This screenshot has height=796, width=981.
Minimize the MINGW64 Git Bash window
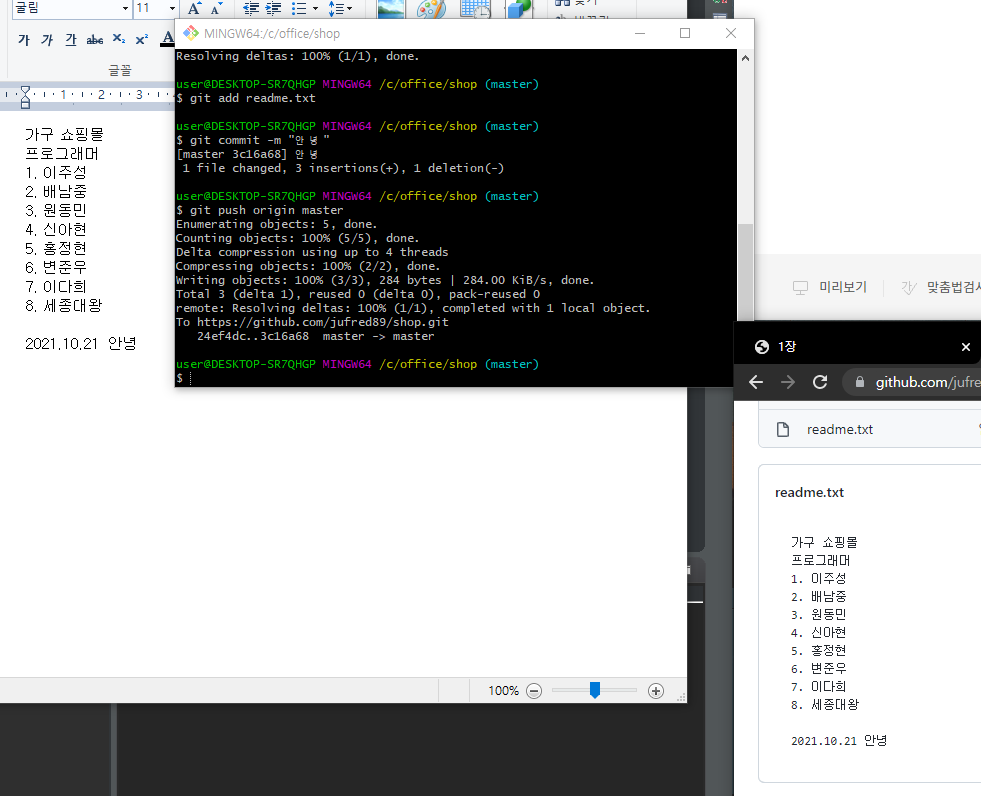pyautogui.click(x=639, y=33)
